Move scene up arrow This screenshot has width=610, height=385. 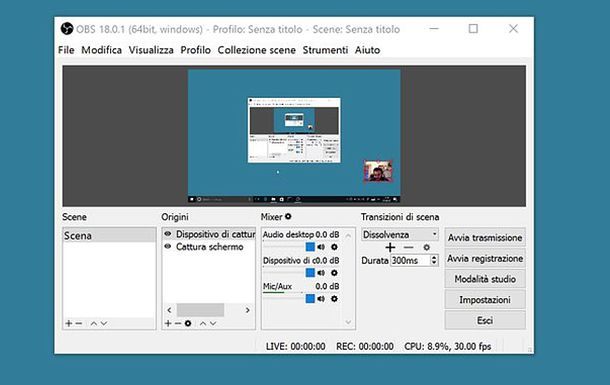[x=94, y=323]
